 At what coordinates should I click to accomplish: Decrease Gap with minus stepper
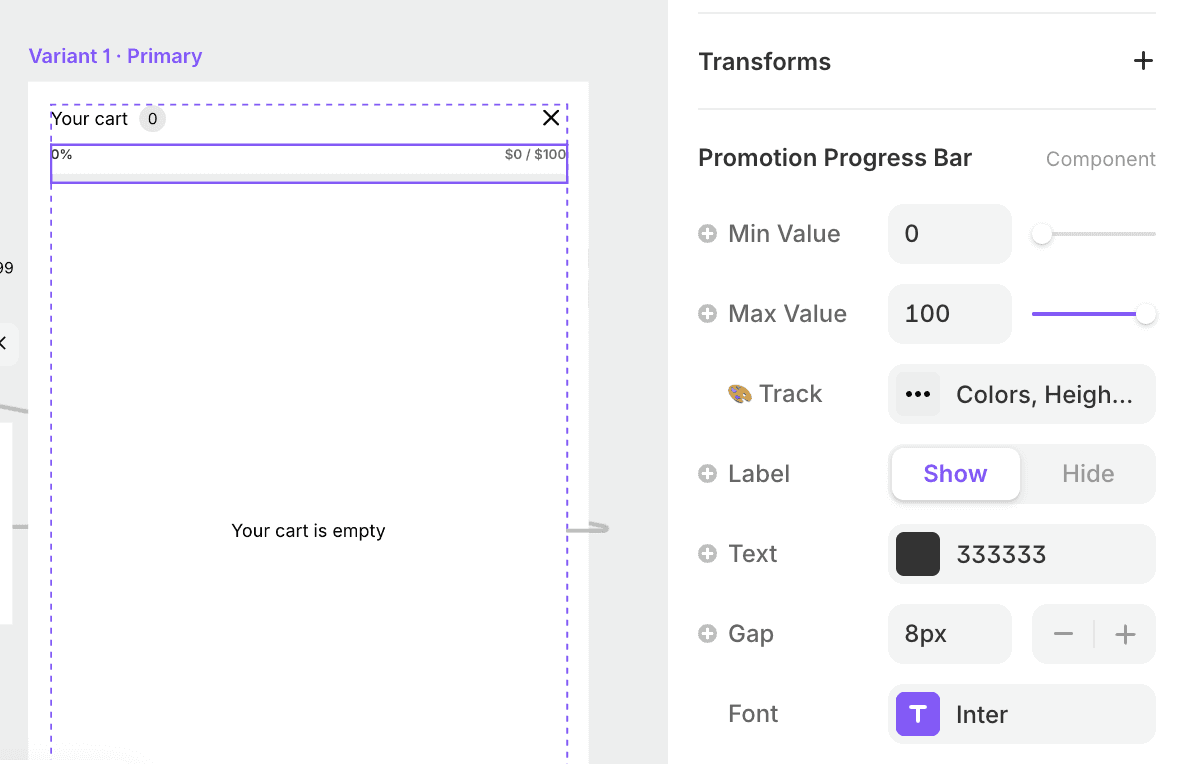1063,634
